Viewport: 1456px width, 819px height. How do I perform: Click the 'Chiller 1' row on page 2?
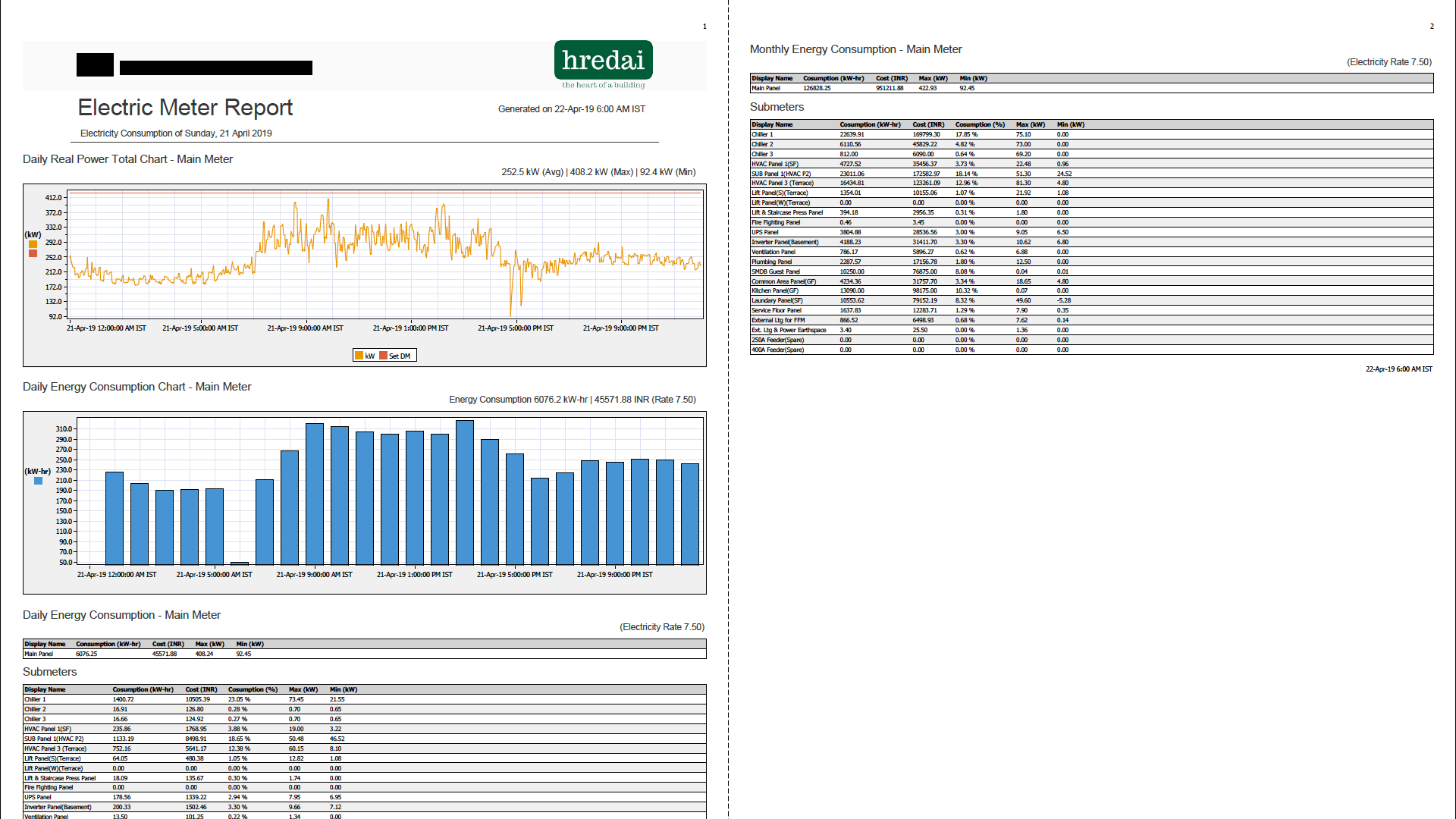(x=1092, y=134)
